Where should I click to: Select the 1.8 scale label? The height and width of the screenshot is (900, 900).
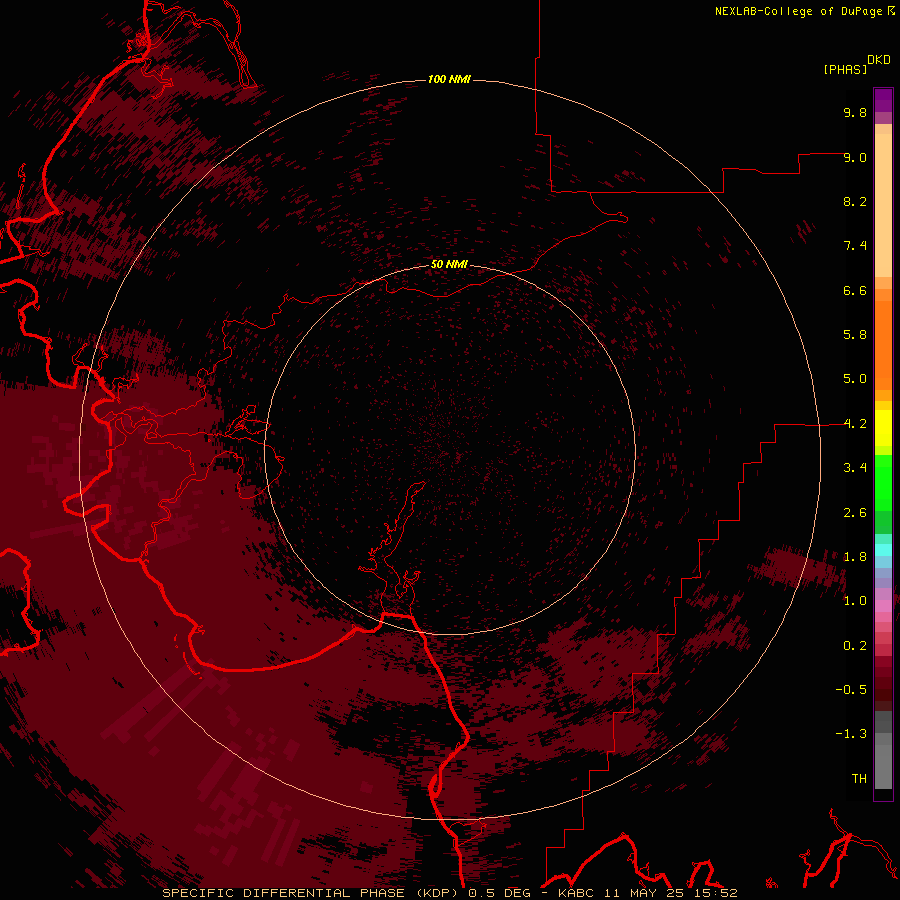click(x=855, y=557)
